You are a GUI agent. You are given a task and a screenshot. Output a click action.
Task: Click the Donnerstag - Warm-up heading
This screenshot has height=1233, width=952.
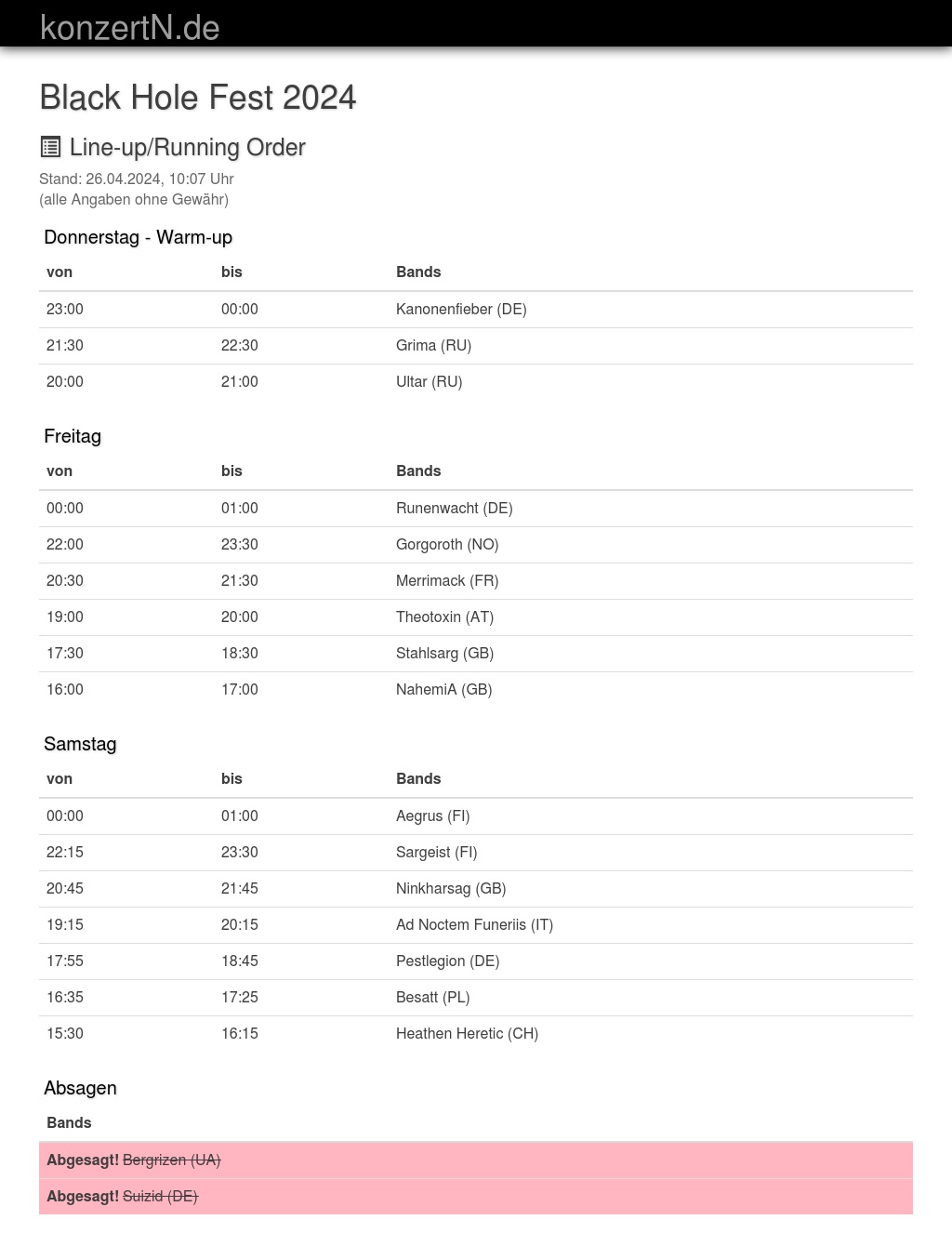138,237
